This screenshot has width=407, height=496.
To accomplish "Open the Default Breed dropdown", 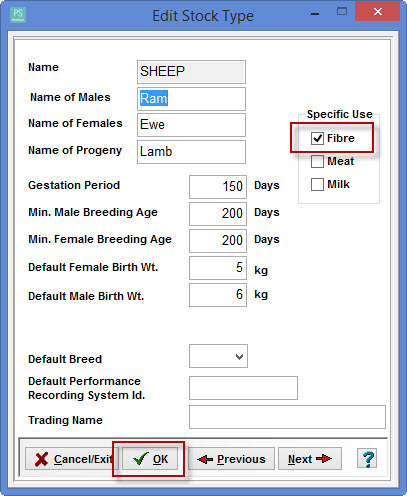I will tap(218, 356).
